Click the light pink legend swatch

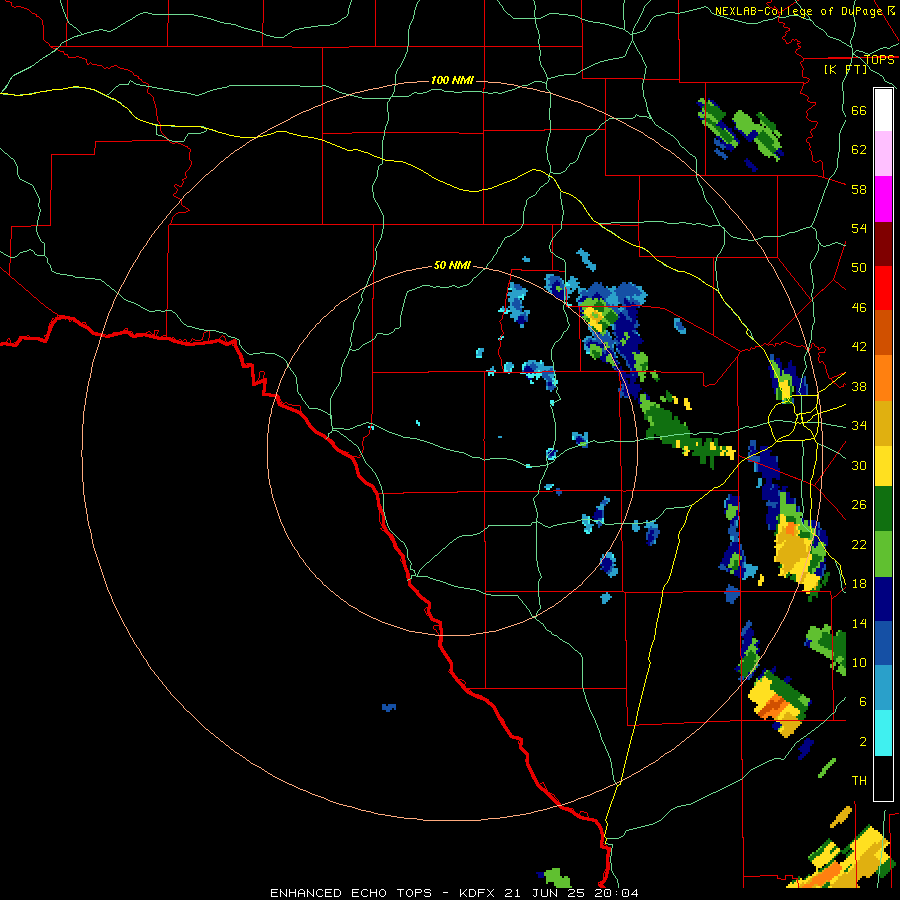(883, 154)
